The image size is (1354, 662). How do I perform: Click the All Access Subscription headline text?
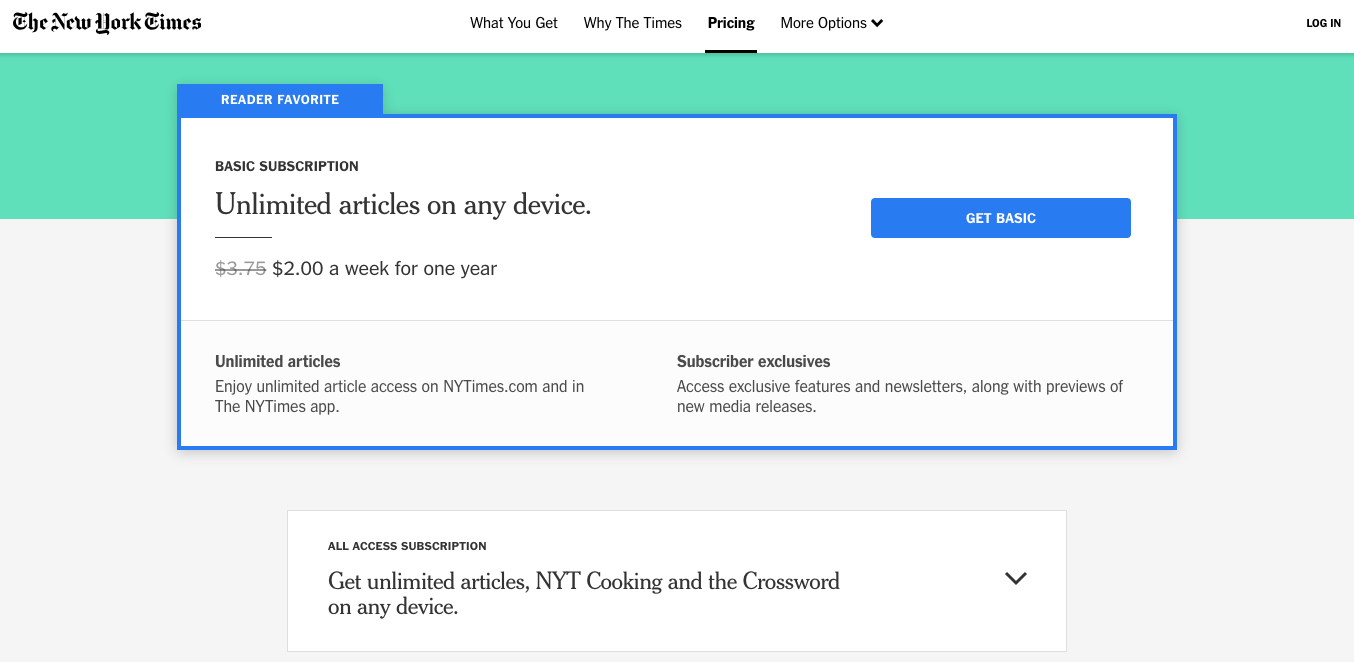[584, 594]
